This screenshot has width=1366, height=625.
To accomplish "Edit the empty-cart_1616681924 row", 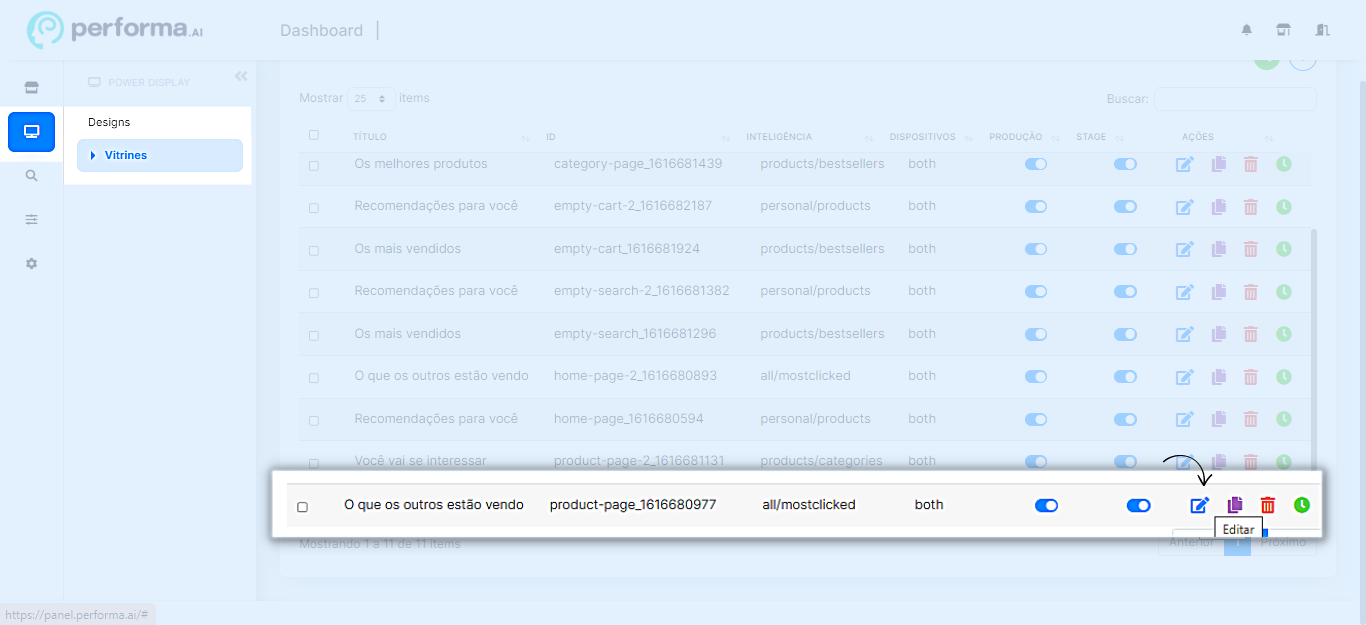I will point(1184,250).
